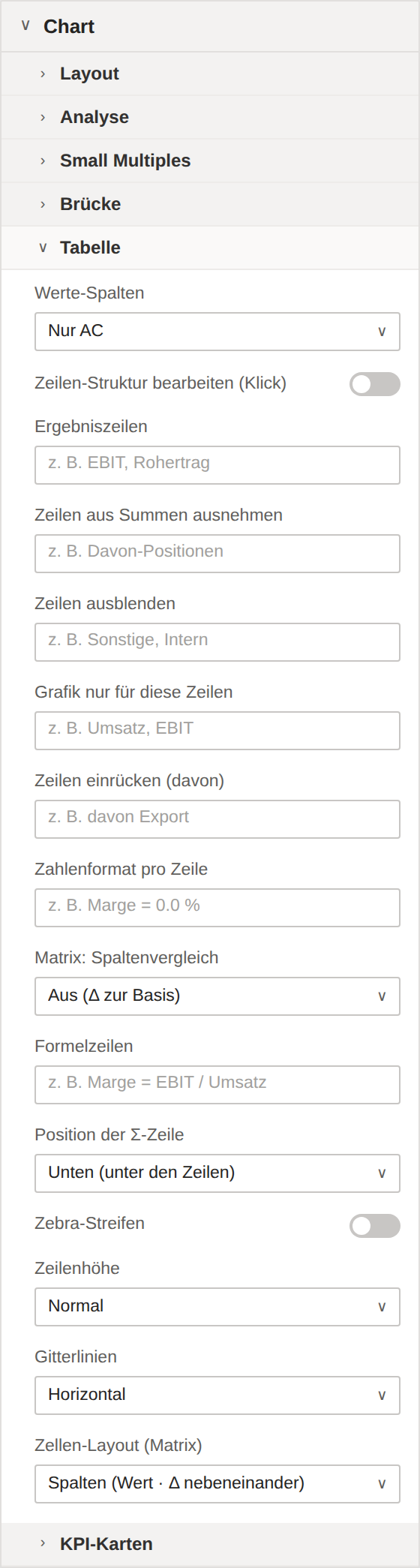Expand the Analyse section arrow
Screen dimensions: 420x1568
(43, 117)
